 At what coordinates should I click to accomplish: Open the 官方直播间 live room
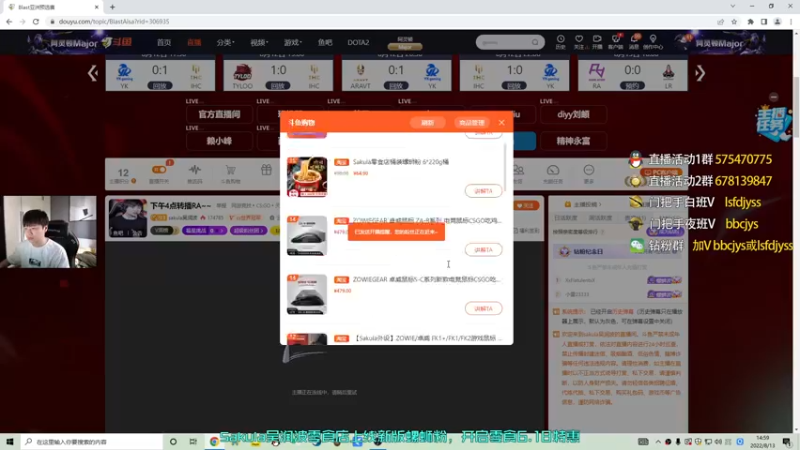click(219, 114)
